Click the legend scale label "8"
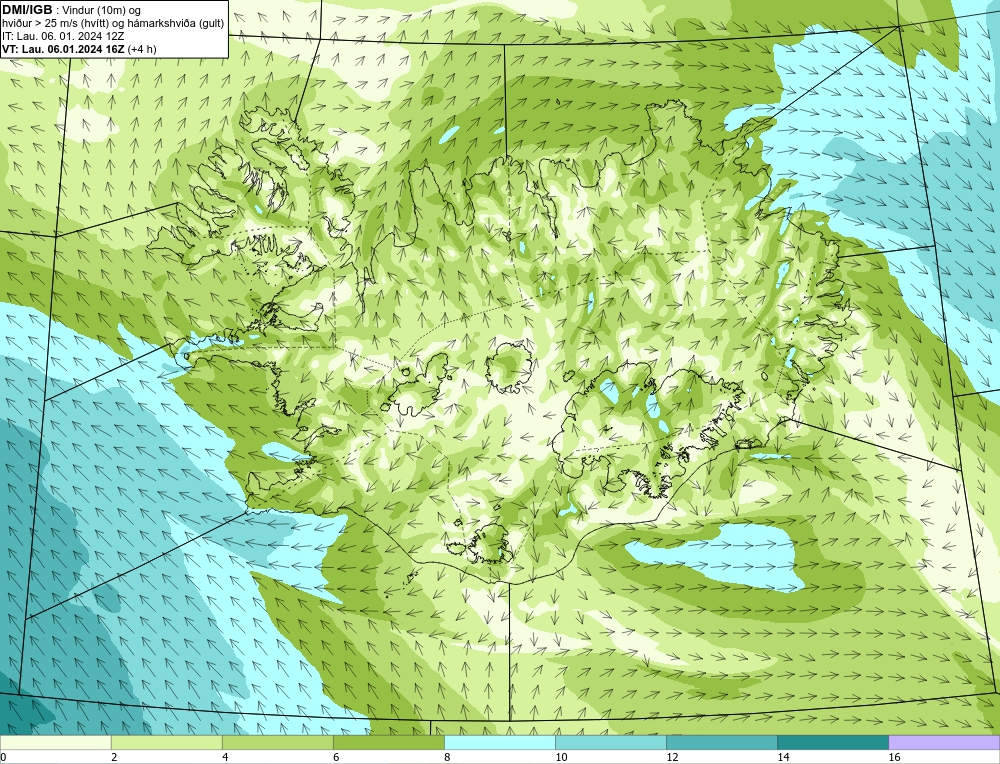The image size is (1000, 764). point(447,757)
